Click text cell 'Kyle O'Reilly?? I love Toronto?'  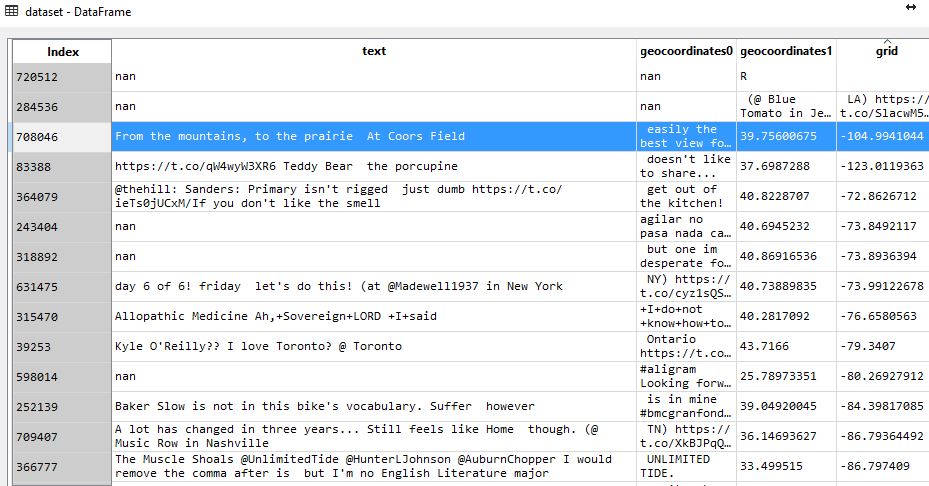click(x=374, y=346)
